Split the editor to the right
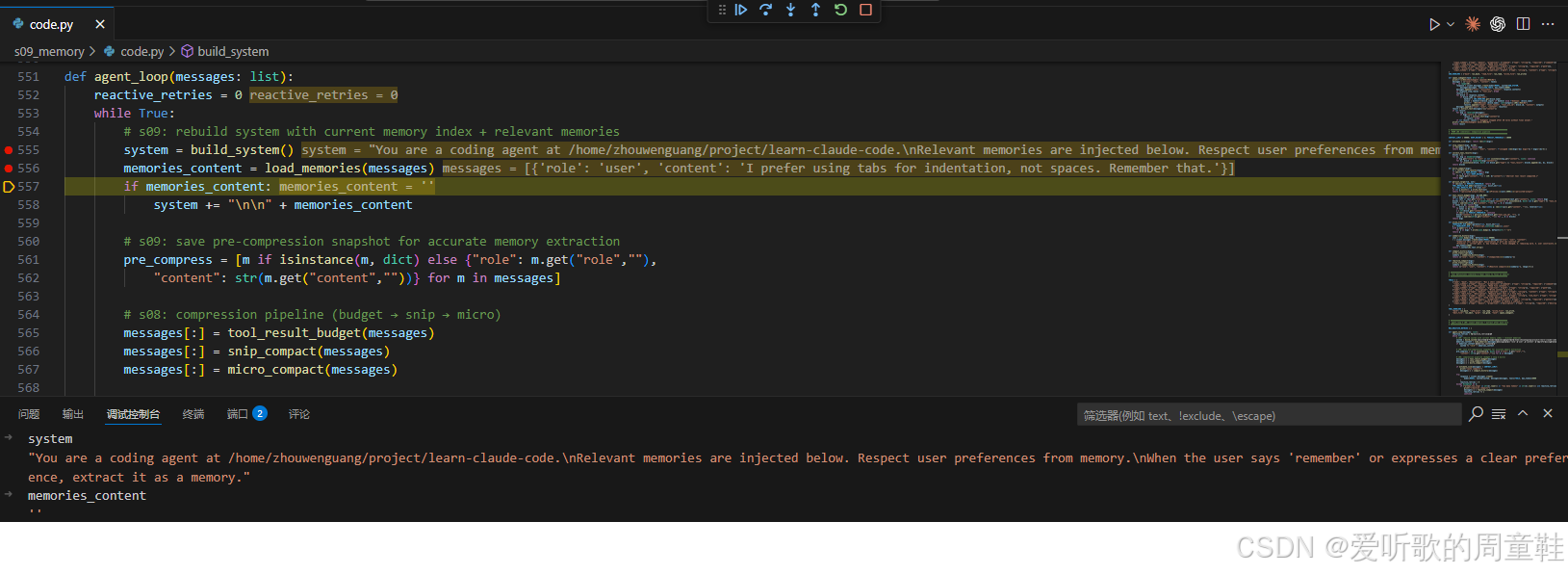The width and height of the screenshot is (1568, 574). tap(1523, 24)
